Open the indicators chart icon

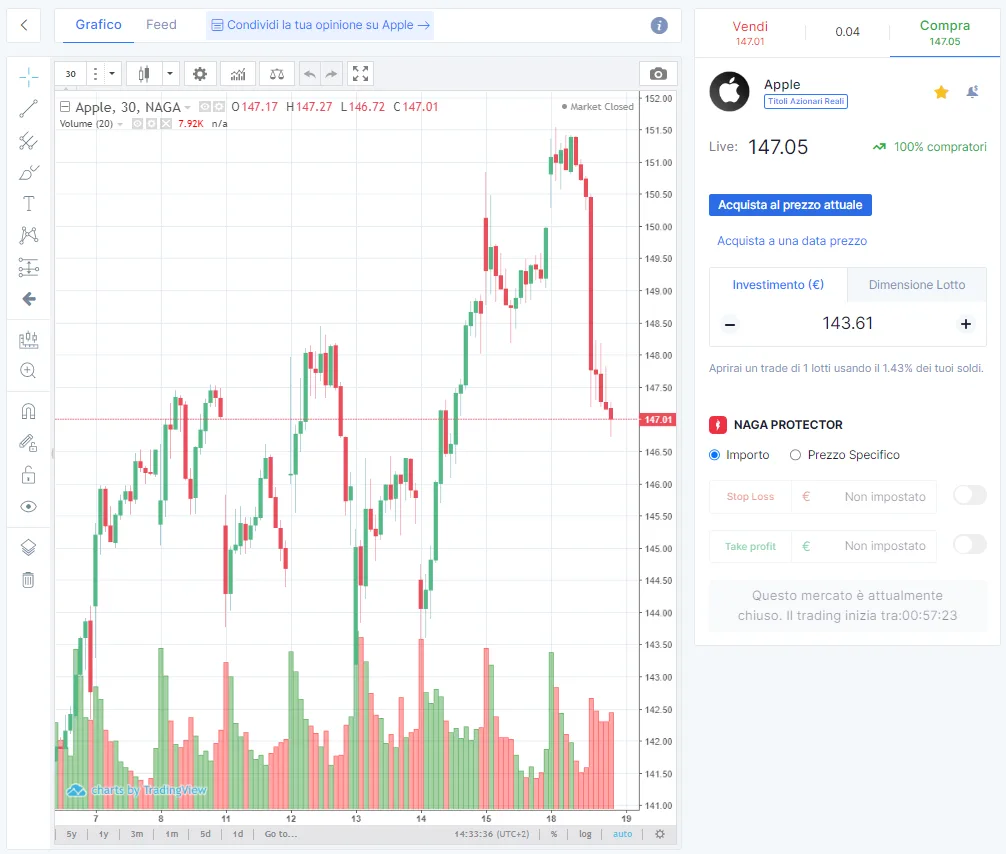[238, 74]
